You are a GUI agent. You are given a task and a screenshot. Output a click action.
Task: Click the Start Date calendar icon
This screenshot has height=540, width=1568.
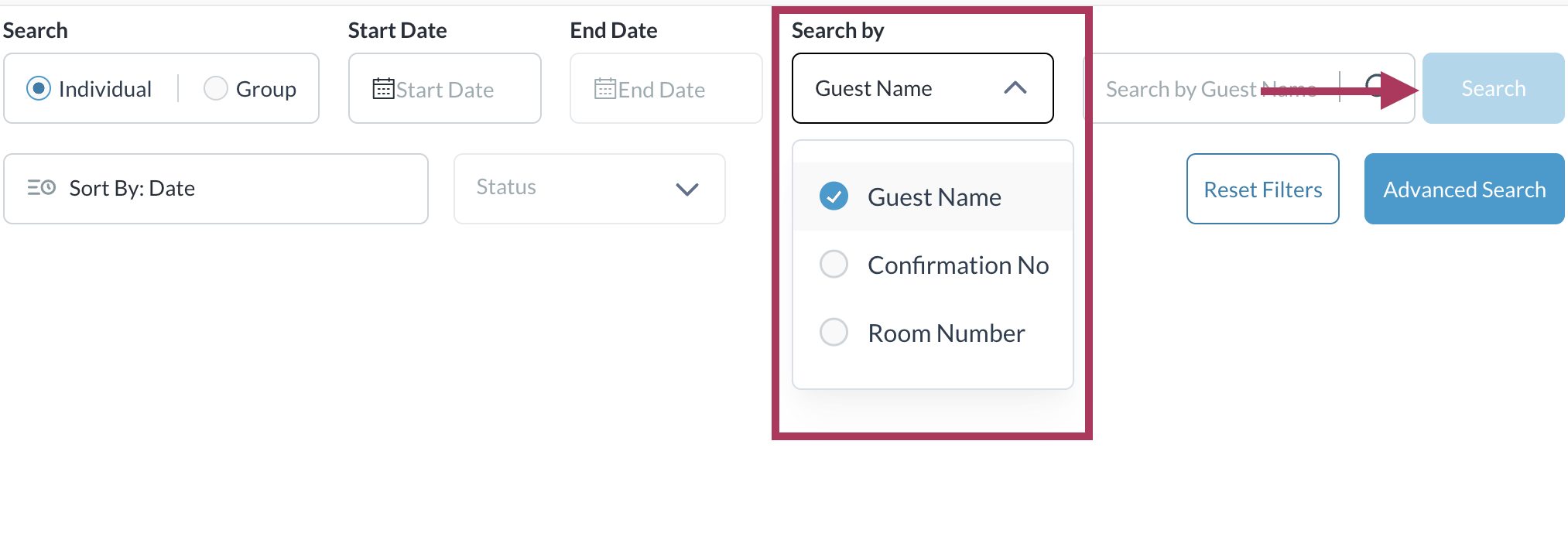383,89
